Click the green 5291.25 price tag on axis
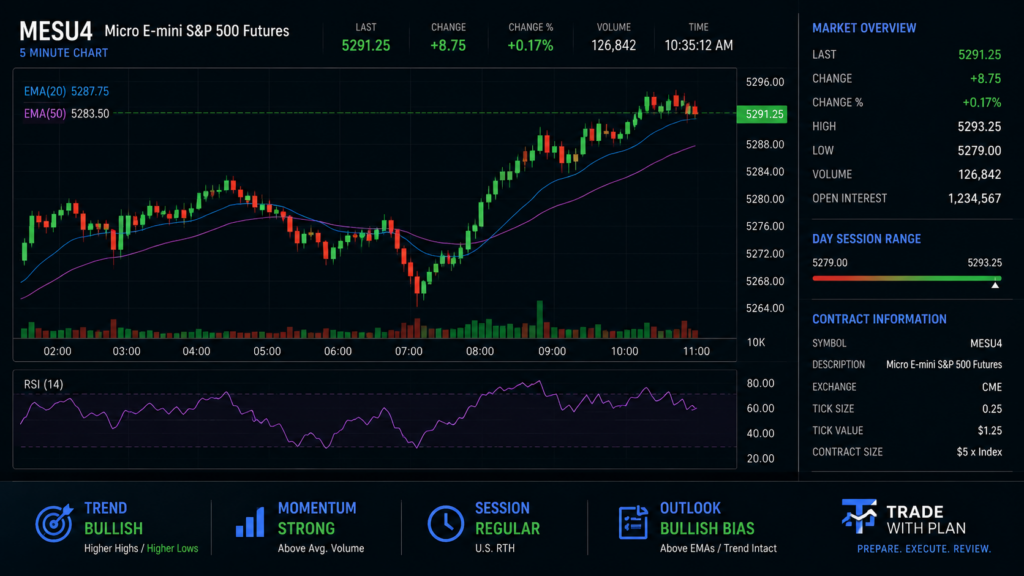 tap(761, 114)
